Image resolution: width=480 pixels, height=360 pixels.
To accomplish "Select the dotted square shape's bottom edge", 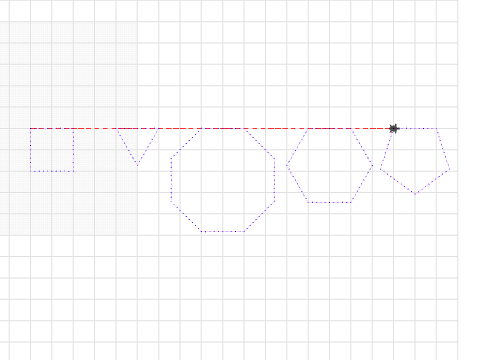I will [52, 171].
